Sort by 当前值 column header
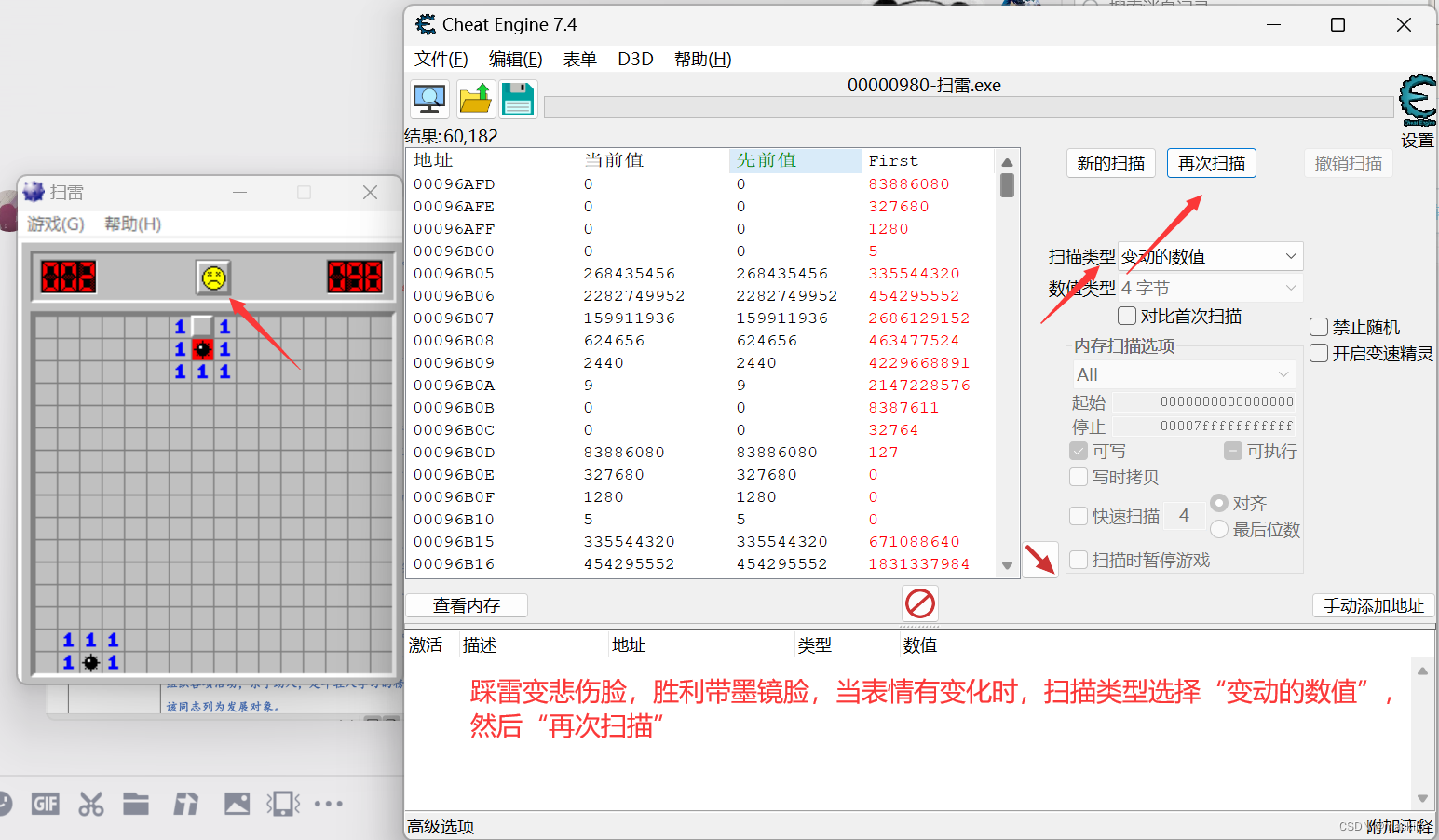1439x840 pixels. coord(652,160)
